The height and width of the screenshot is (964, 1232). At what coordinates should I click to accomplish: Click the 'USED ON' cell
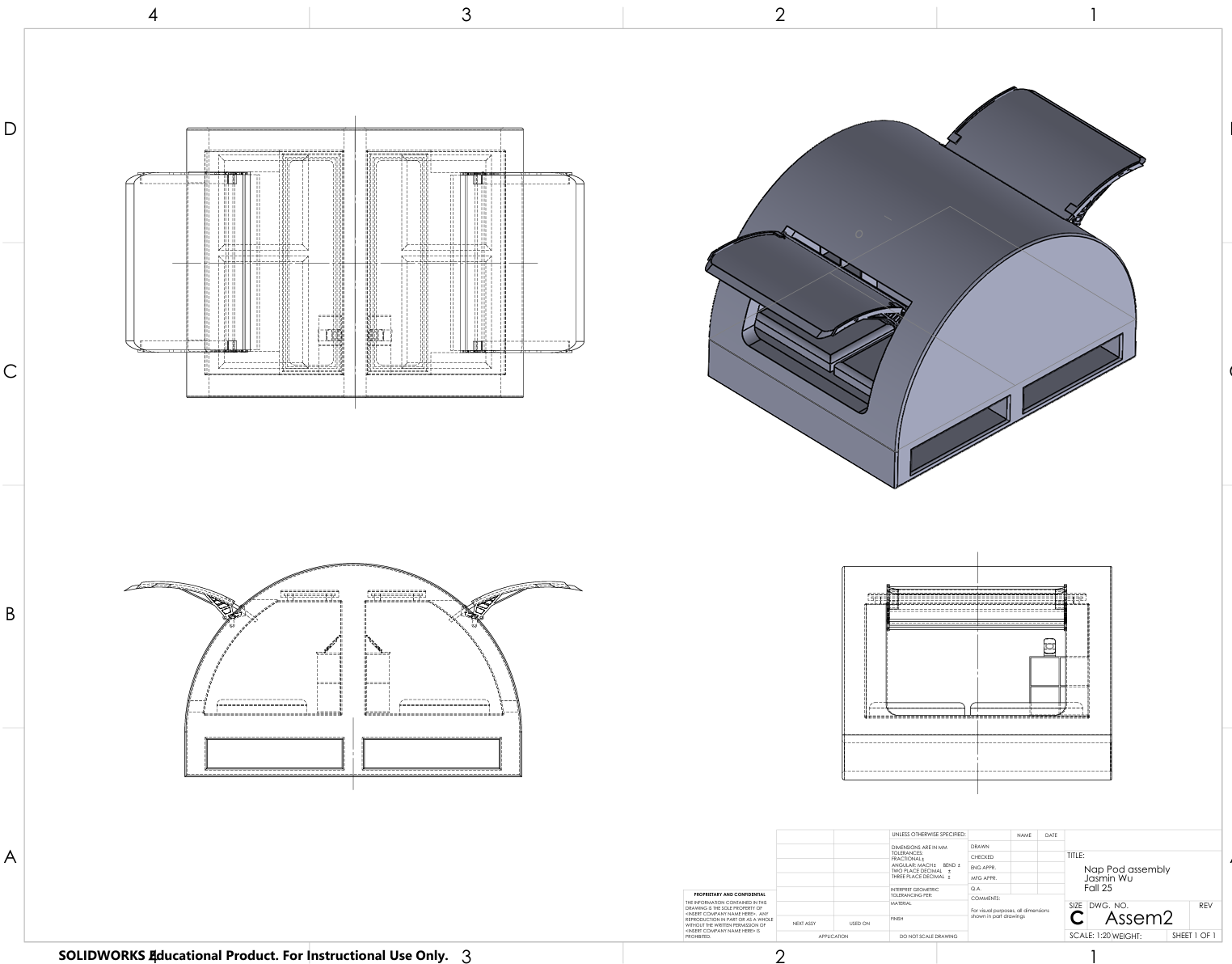[859, 924]
